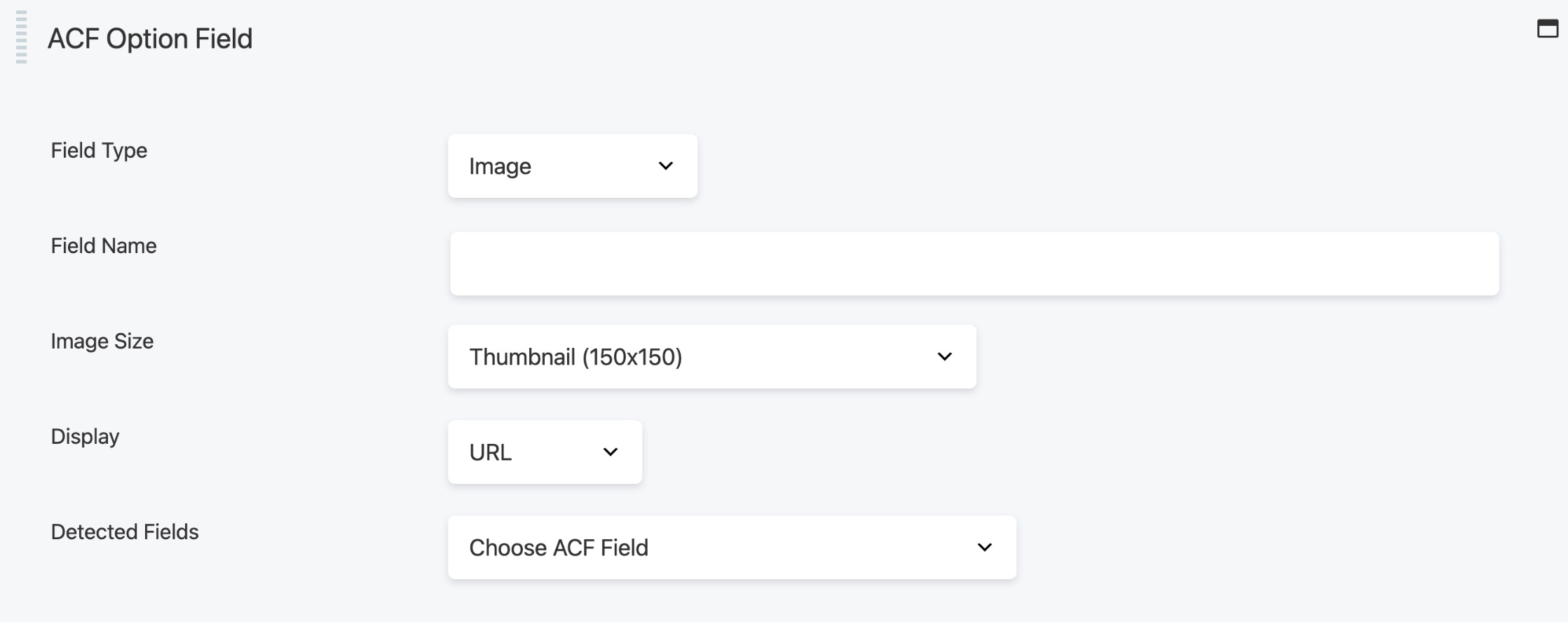This screenshot has height=622, width=1568.
Task: Select Thumbnail (150x150) in Image Size
Action: pos(575,356)
